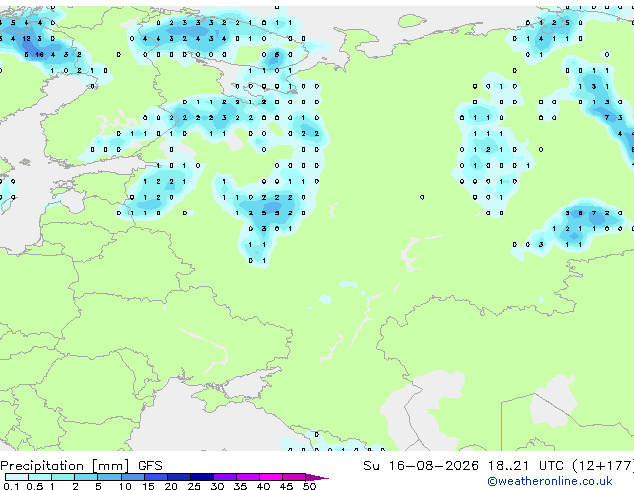The image size is (634, 490).
Task: Select the 2–5 mm legend color swatch
Action: pyautogui.click(x=86, y=477)
